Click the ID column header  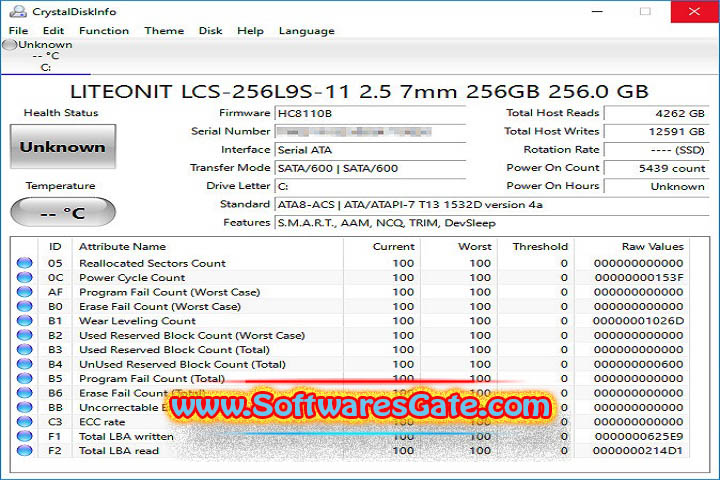pyautogui.click(x=55, y=247)
